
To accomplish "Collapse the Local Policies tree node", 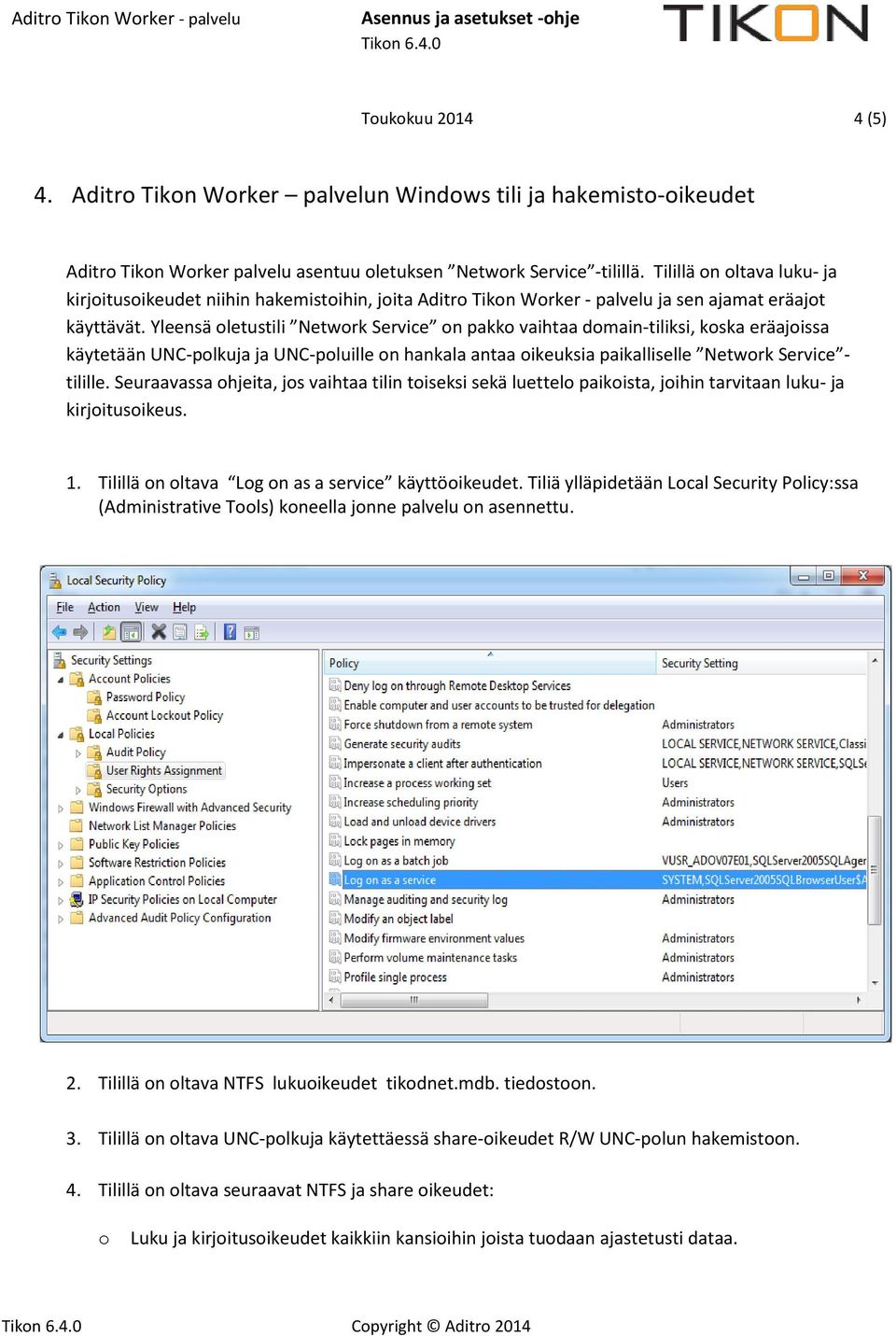I will pos(61,735).
